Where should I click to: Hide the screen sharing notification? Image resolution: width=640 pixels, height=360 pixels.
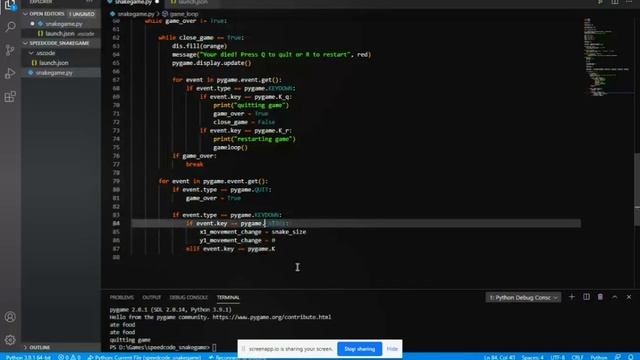[x=392, y=349]
